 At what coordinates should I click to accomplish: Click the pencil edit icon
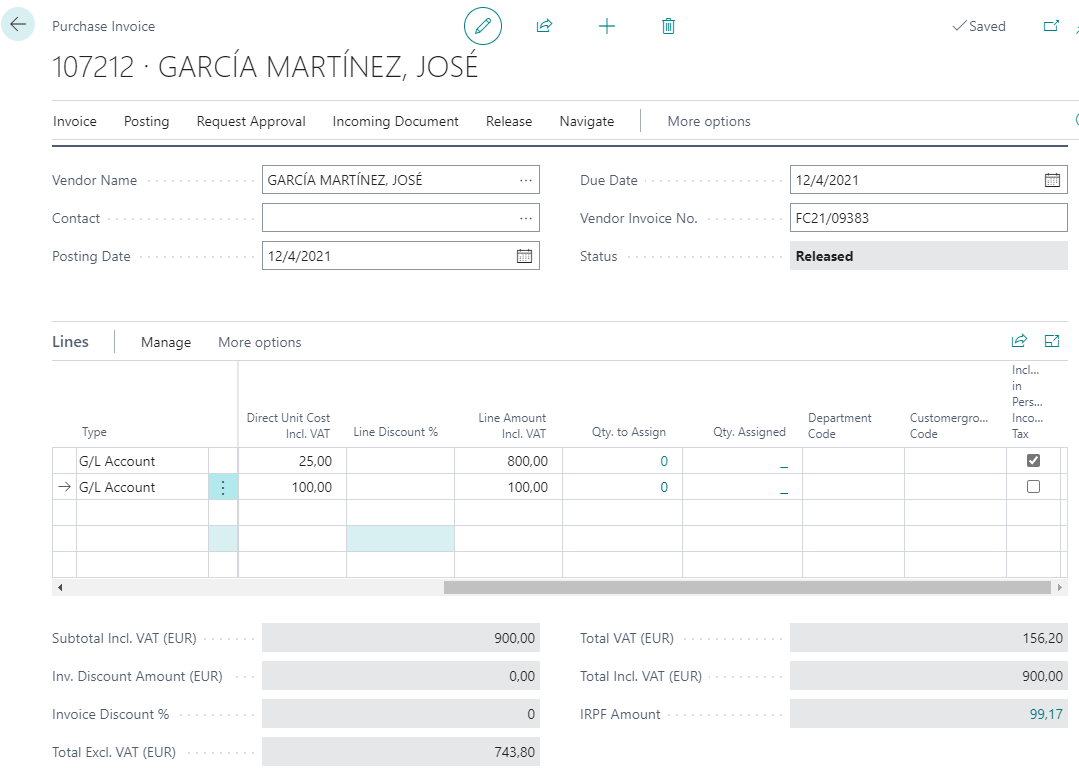483,26
